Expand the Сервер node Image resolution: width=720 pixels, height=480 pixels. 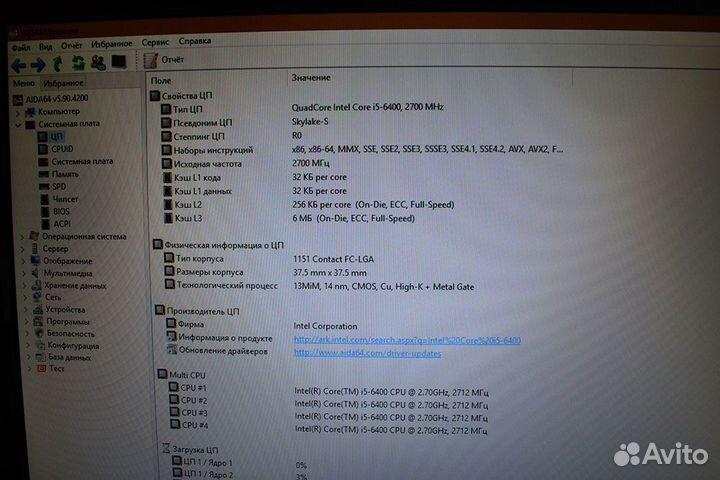point(22,249)
